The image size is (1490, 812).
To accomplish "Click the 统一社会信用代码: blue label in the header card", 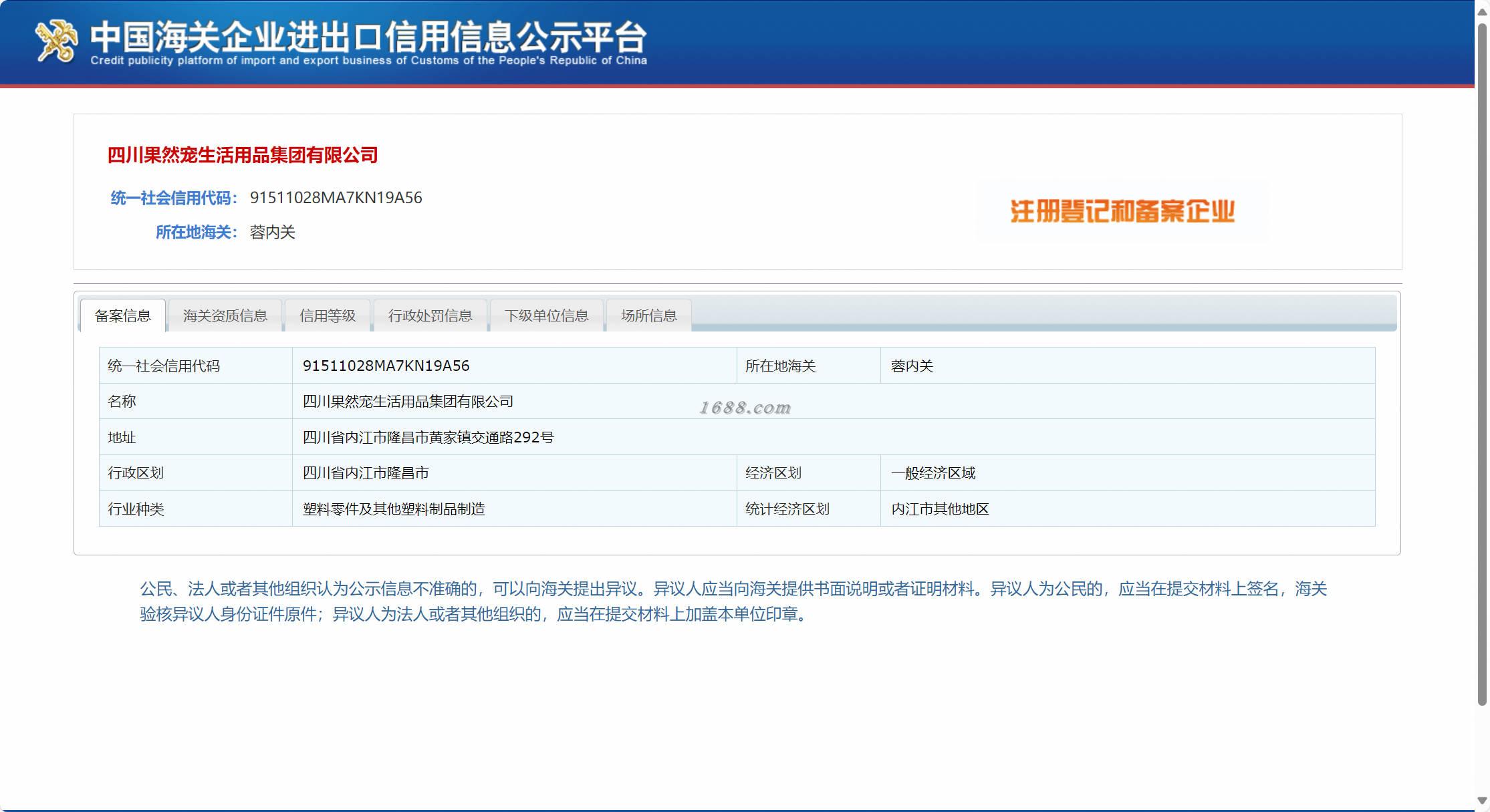I will (174, 198).
